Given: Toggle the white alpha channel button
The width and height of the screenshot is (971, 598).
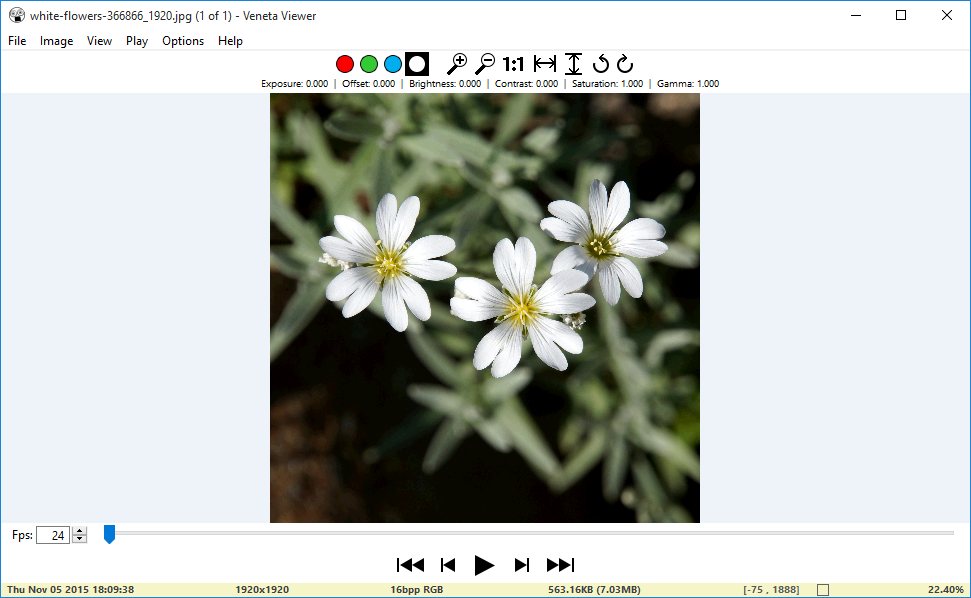Looking at the screenshot, I should pyautogui.click(x=417, y=64).
